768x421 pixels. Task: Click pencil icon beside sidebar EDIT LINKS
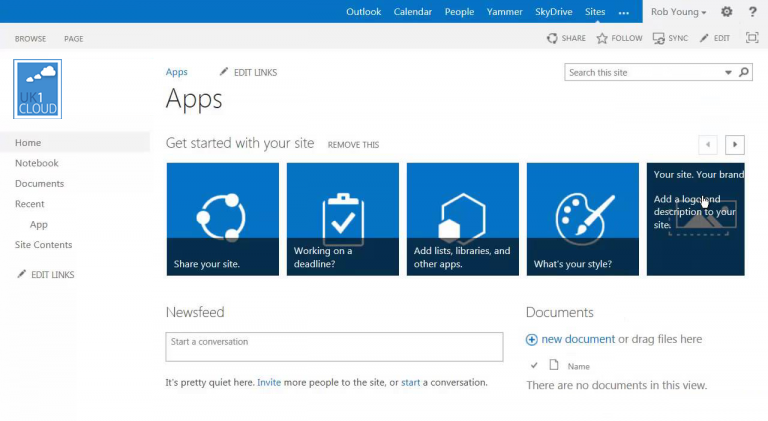tap(21, 274)
